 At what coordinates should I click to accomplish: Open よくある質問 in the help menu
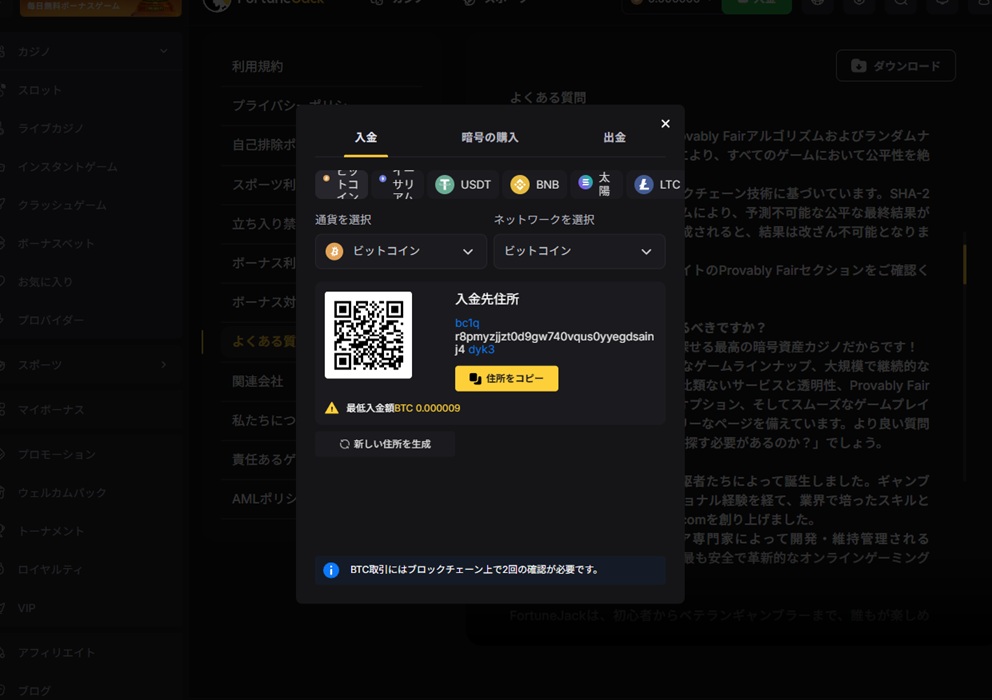(263, 342)
